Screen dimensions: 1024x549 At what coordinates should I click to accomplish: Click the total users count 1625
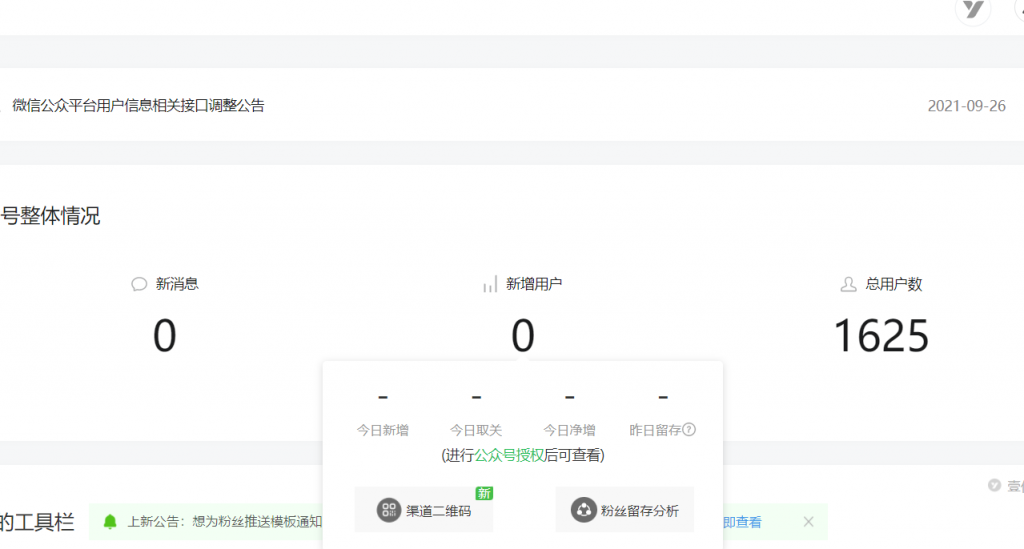pos(881,337)
